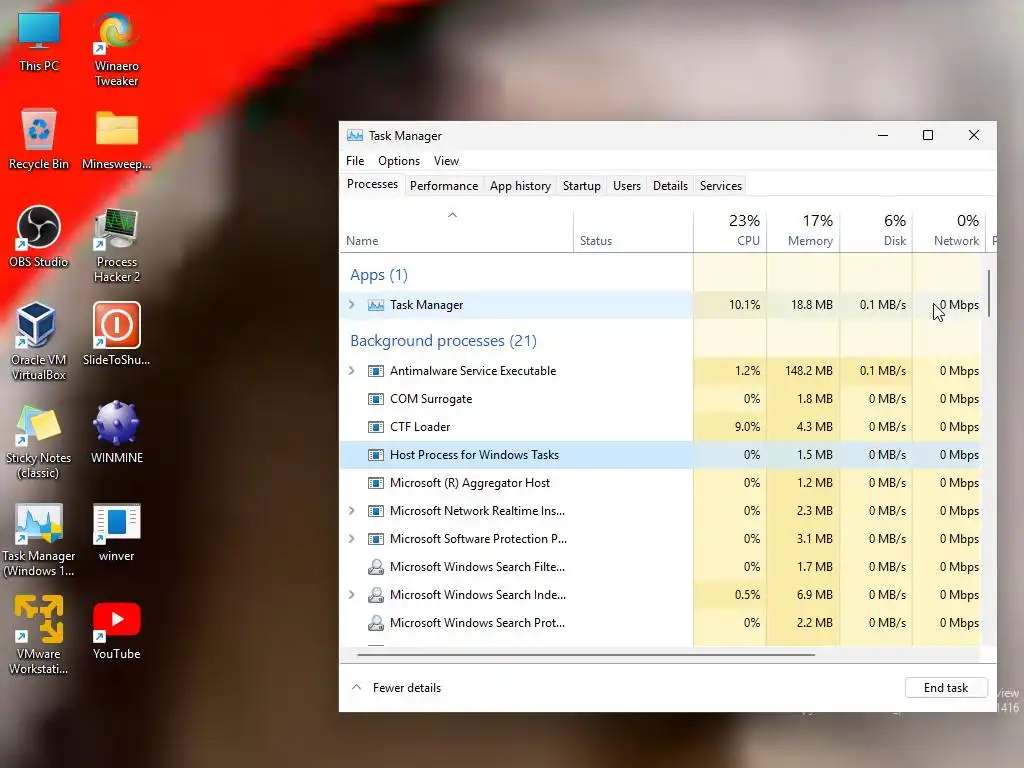Screen dimensions: 1024x768
Task: Click the vertical scrollbar in process list
Action: (x=989, y=293)
